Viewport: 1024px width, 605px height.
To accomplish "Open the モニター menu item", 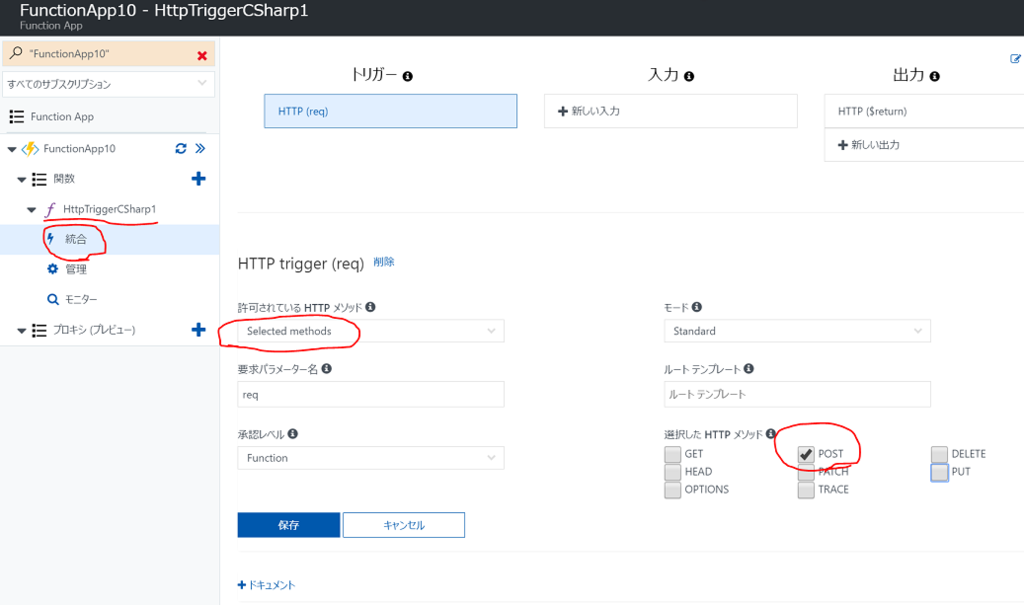I will point(81,299).
